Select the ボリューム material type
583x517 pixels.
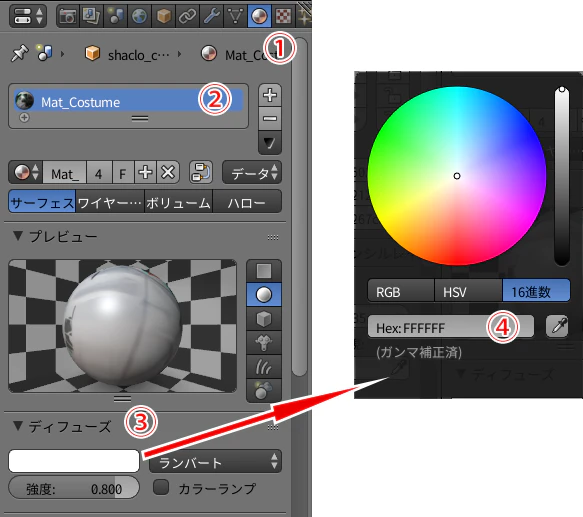(x=178, y=202)
